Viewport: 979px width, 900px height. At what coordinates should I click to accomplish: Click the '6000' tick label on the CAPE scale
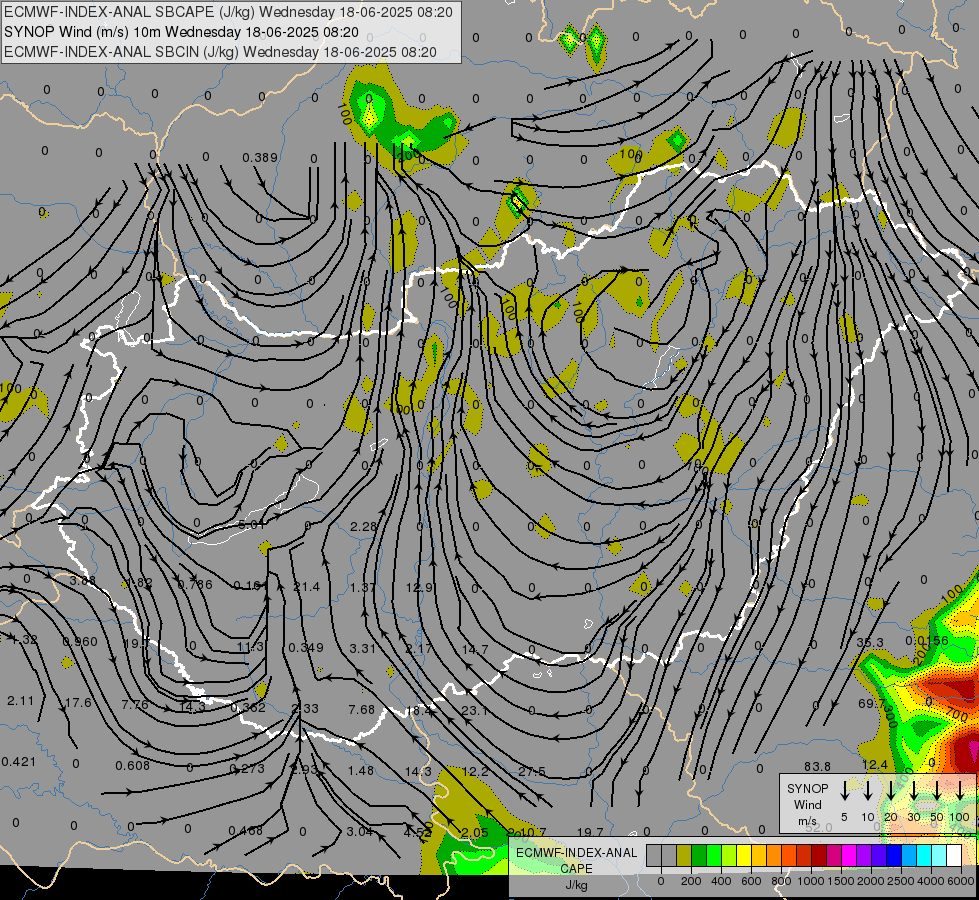pyautogui.click(x=961, y=881)
